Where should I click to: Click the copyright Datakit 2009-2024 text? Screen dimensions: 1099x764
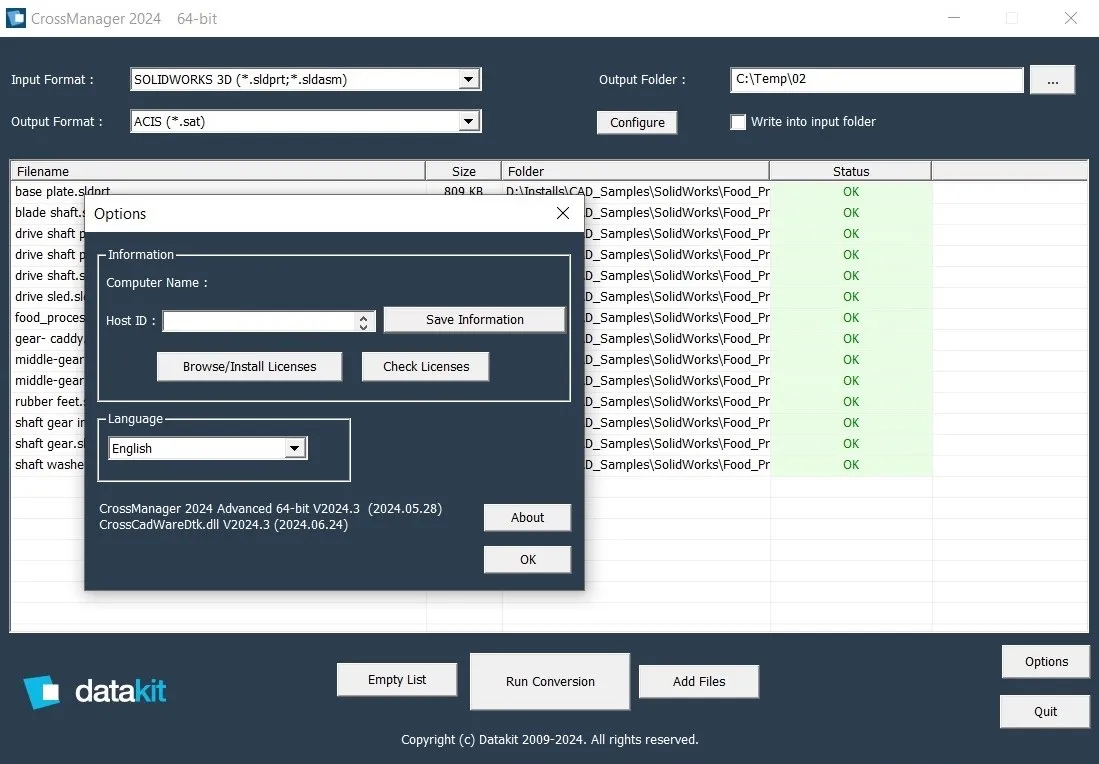[x=550, y=739]
